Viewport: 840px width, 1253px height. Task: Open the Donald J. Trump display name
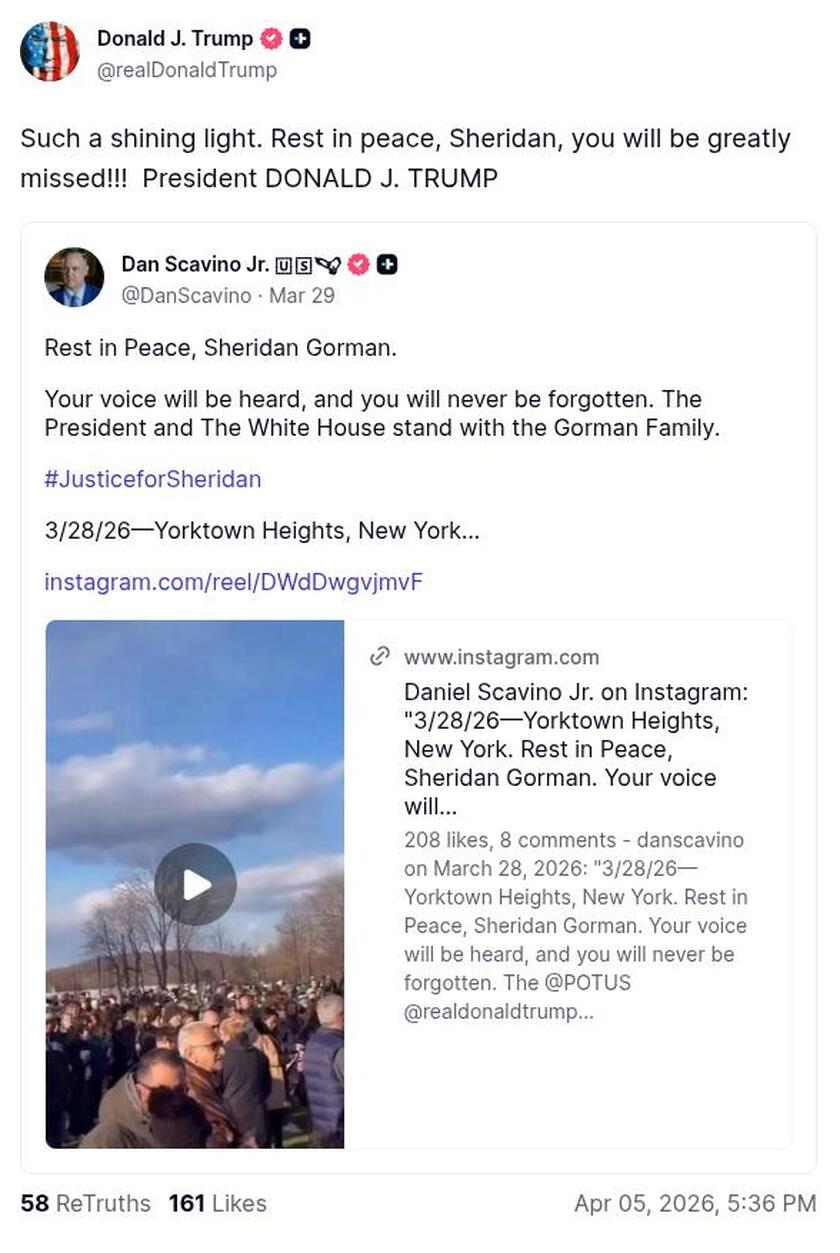[175, 39]
